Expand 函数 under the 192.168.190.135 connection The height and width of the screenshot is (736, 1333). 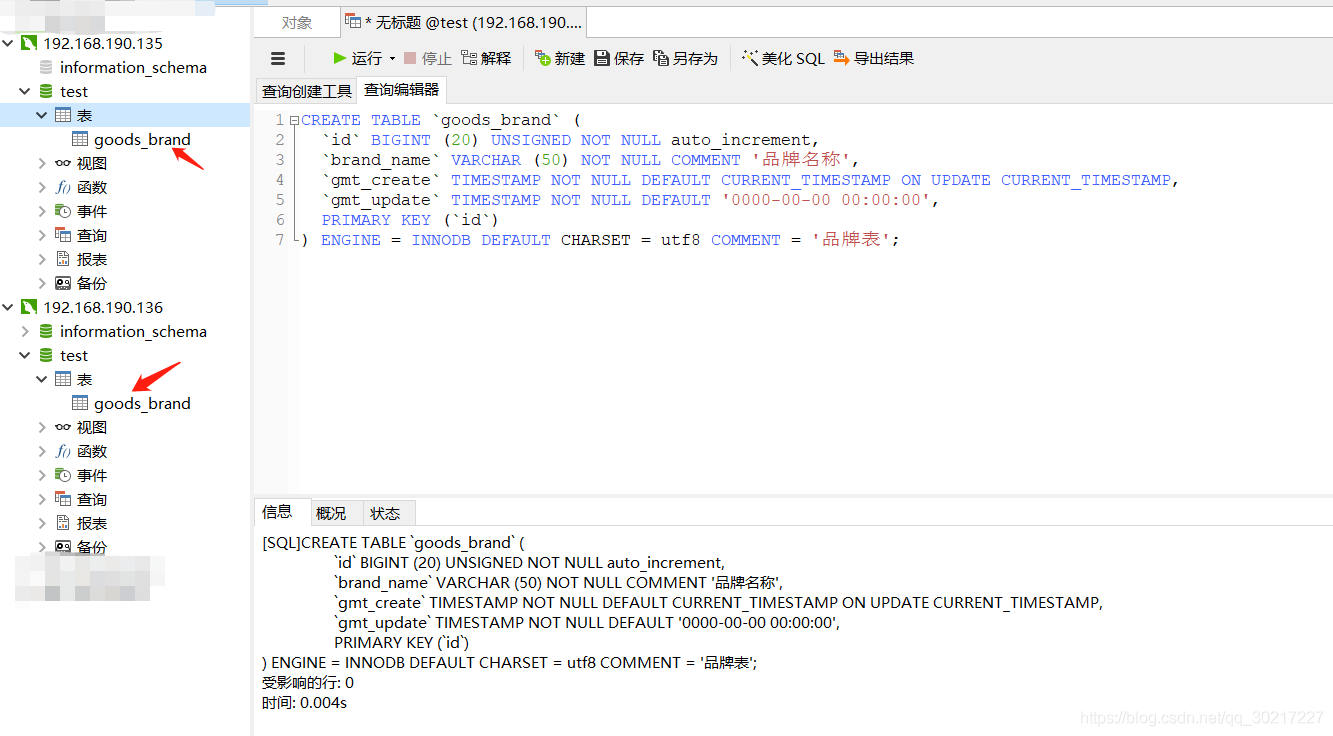(x=42, y=188)
